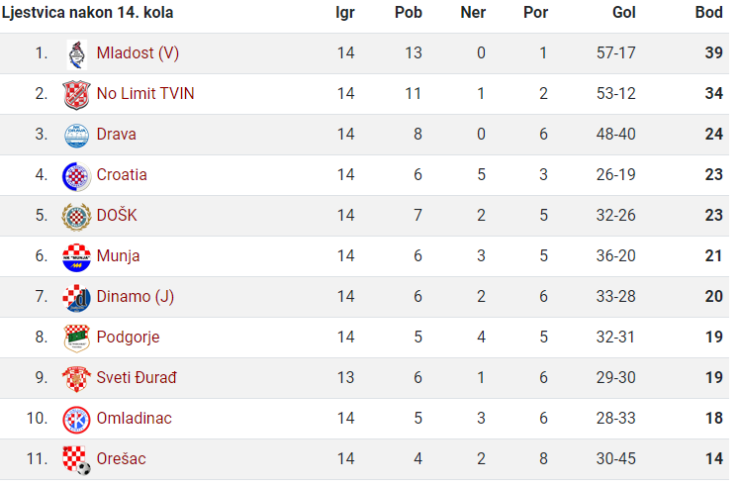Open the Mladost (V) team link
Image resolution: width=741 pixels, height=486 pixels.
click(x=138, y=53)
